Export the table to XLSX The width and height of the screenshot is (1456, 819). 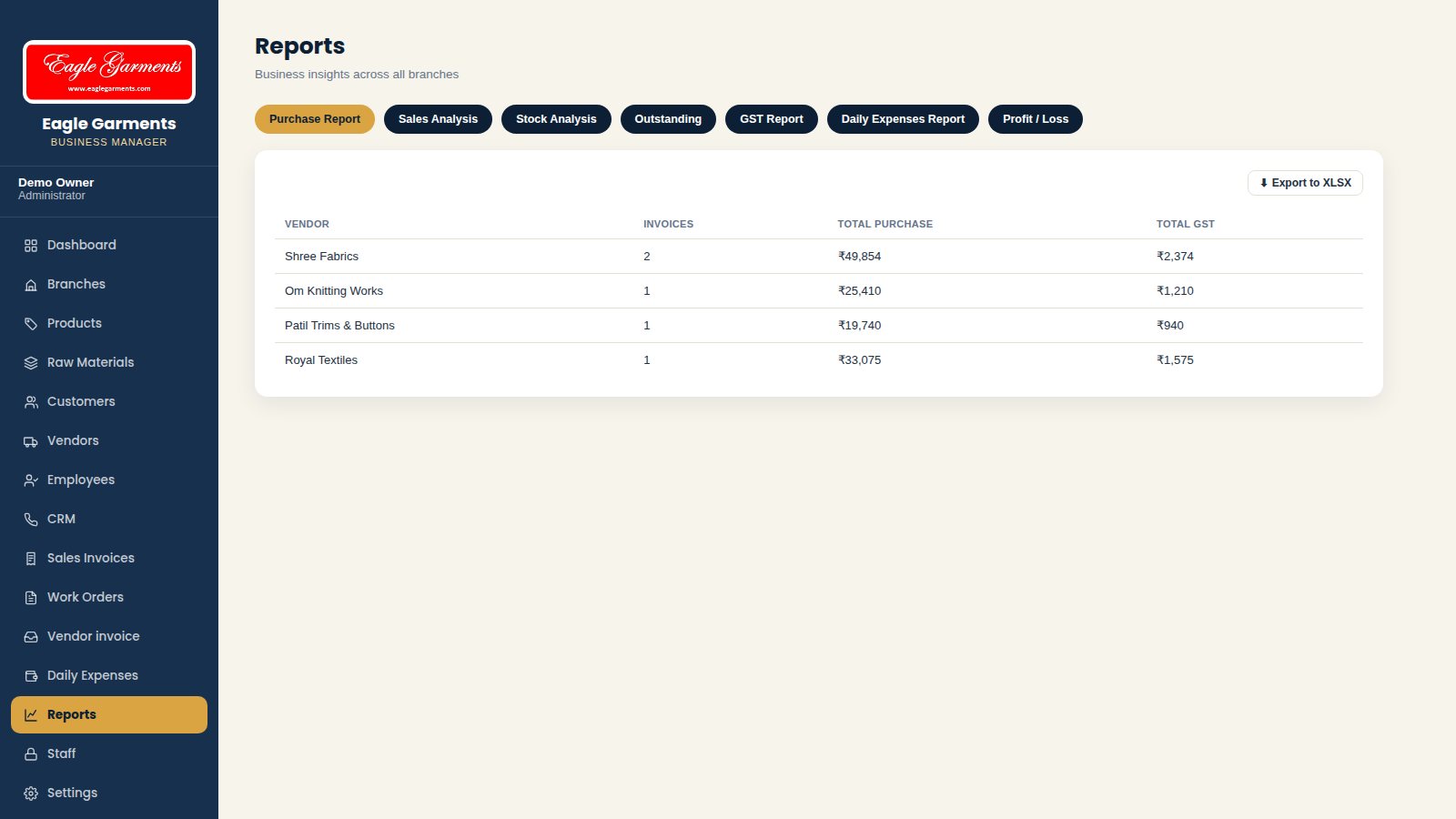[x=1305, y=183]
